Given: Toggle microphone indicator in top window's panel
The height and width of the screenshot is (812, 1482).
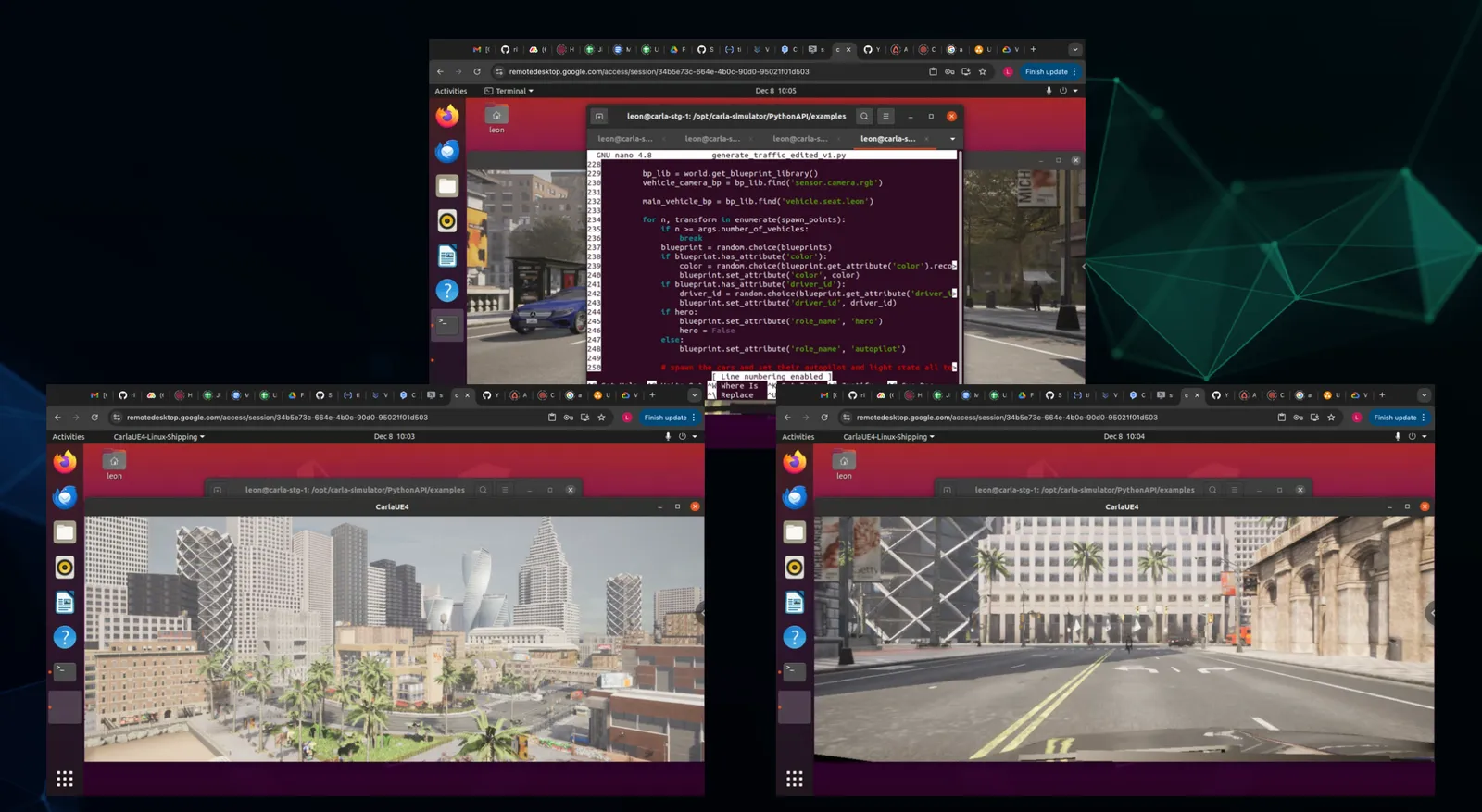Looking at the screenshot, I should pyautogui.click(x=1049, y=91).
